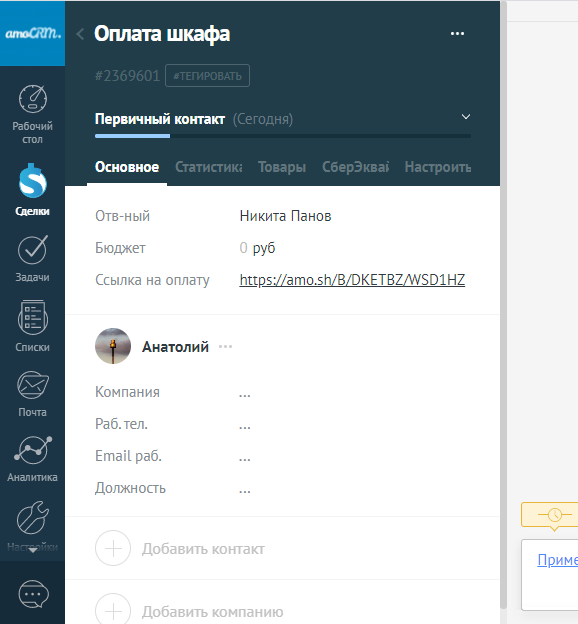578x624 pixels.
Task: Click the amoCRM logo
Action: tap(33, 33)
